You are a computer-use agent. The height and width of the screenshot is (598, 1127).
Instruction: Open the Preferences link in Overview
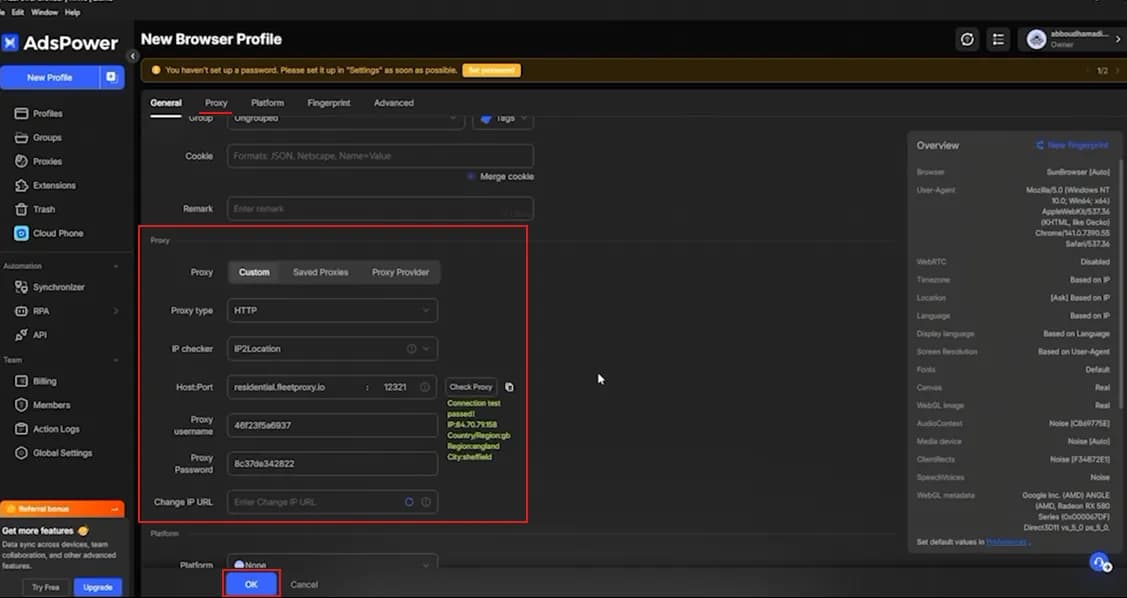coord(1007,542)
